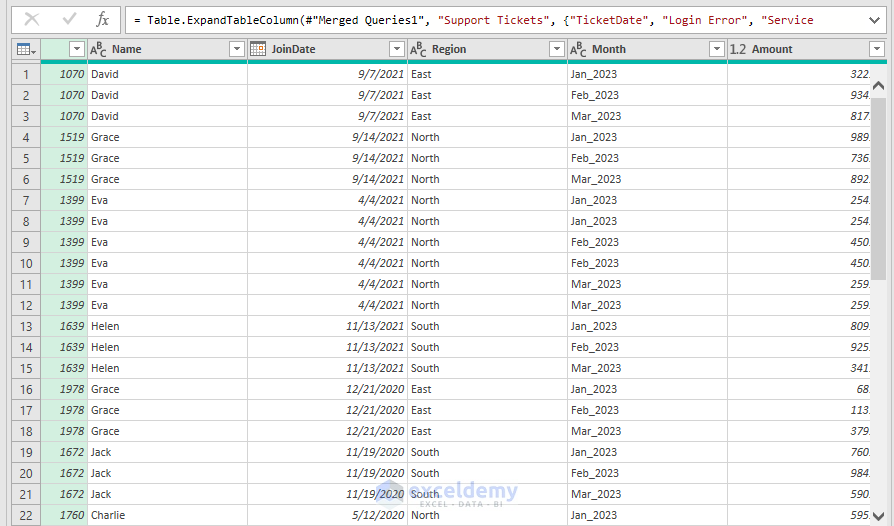
Task: Select the Region column header
Action: (x=487, y=50)
